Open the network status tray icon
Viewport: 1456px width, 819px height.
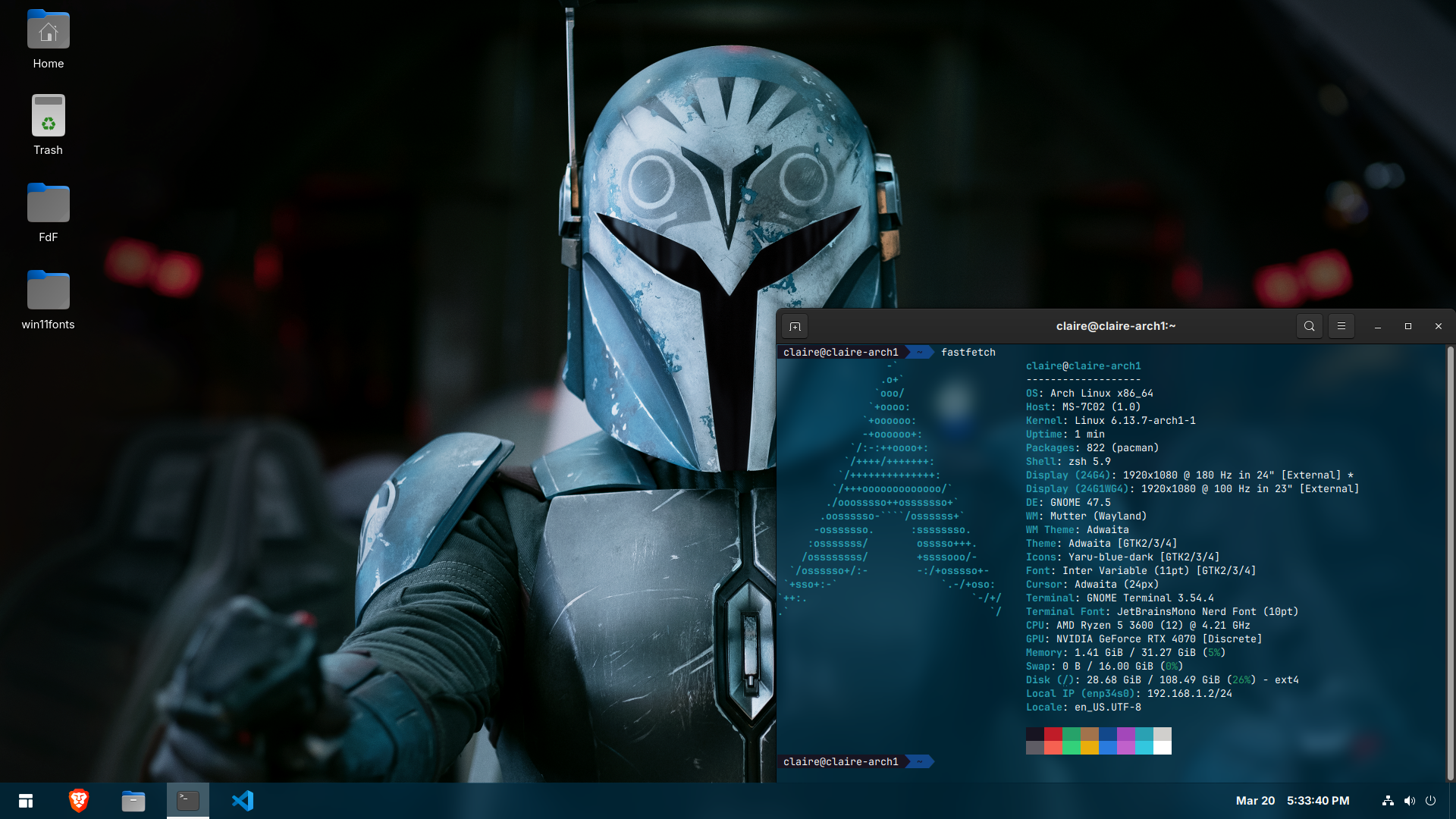click(1388, 801)
